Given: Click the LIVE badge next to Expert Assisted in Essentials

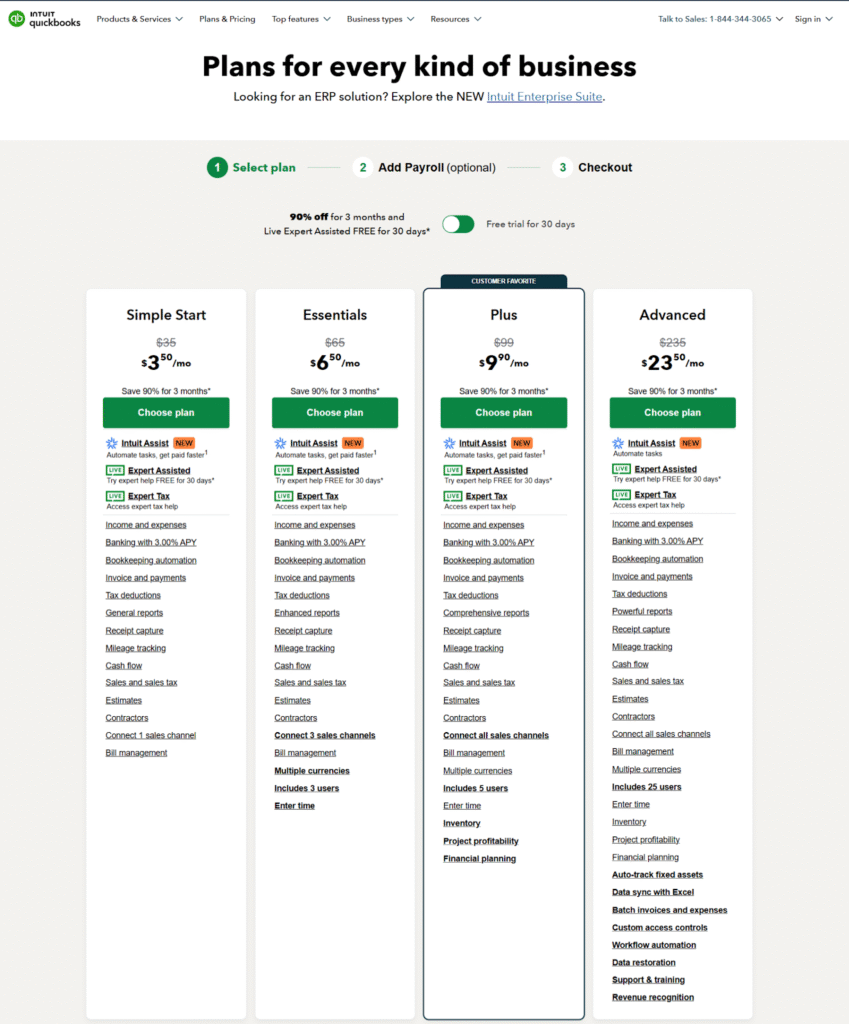Looking at the screenshot, I should coord(284,470).
